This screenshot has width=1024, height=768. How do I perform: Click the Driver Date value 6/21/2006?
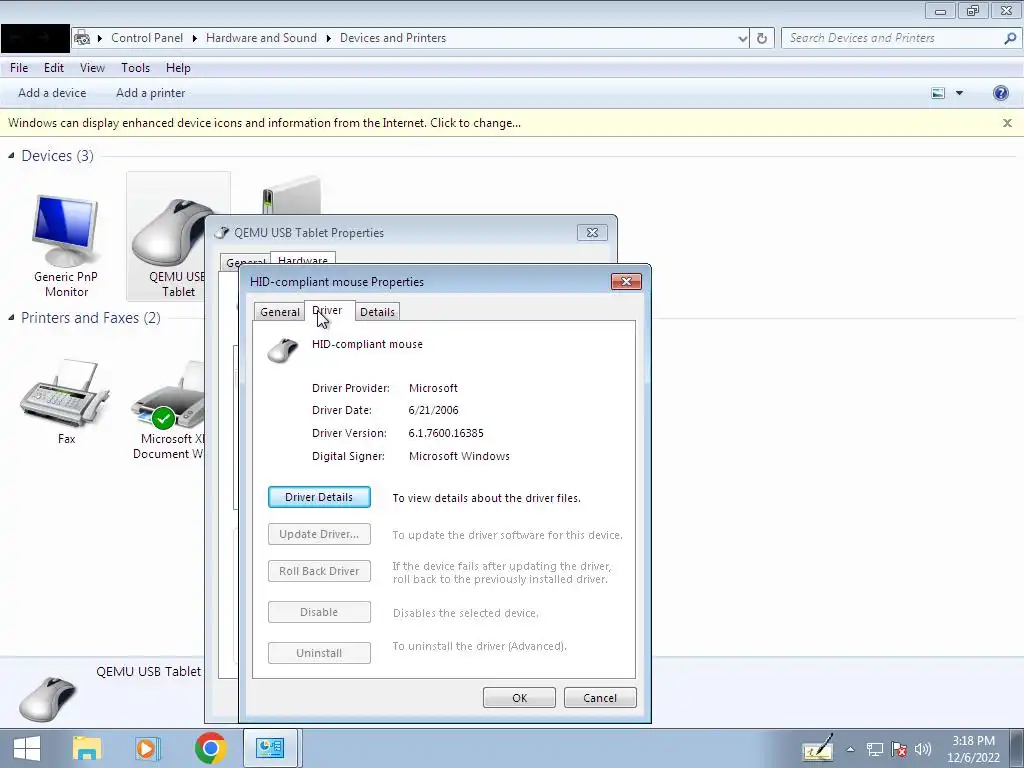coord(434,410)
